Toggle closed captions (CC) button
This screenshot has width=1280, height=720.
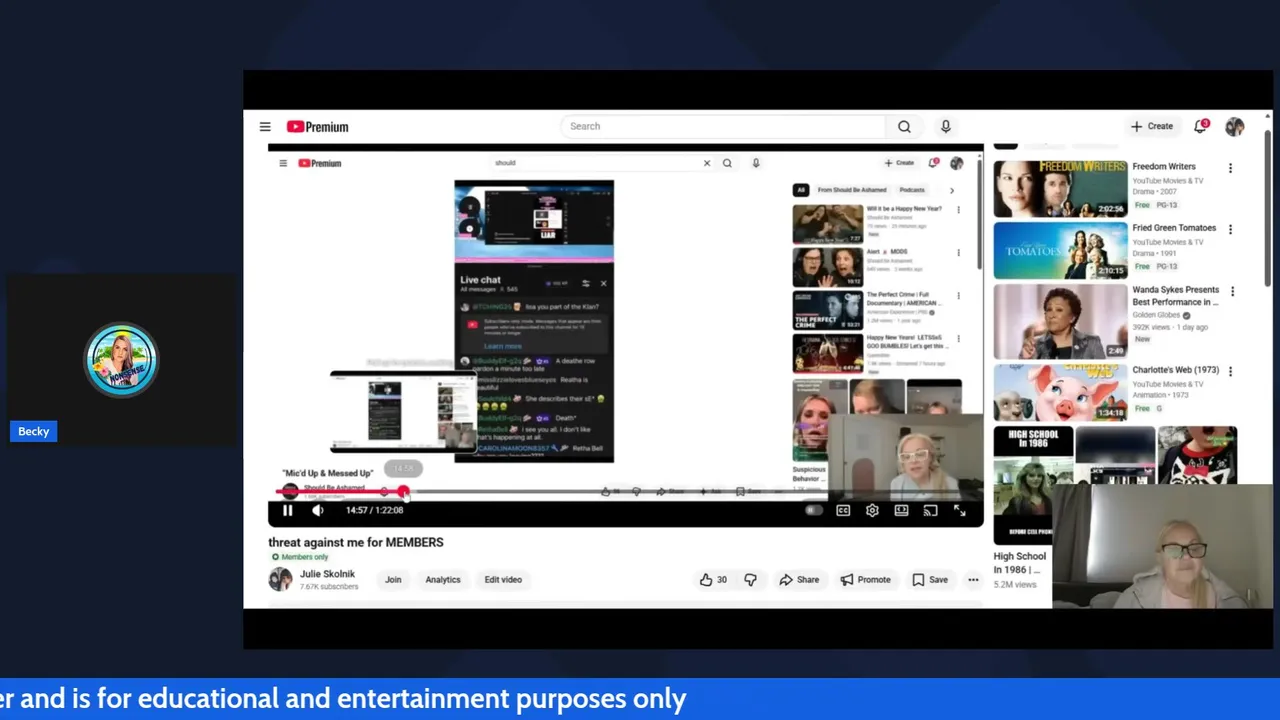843,510
